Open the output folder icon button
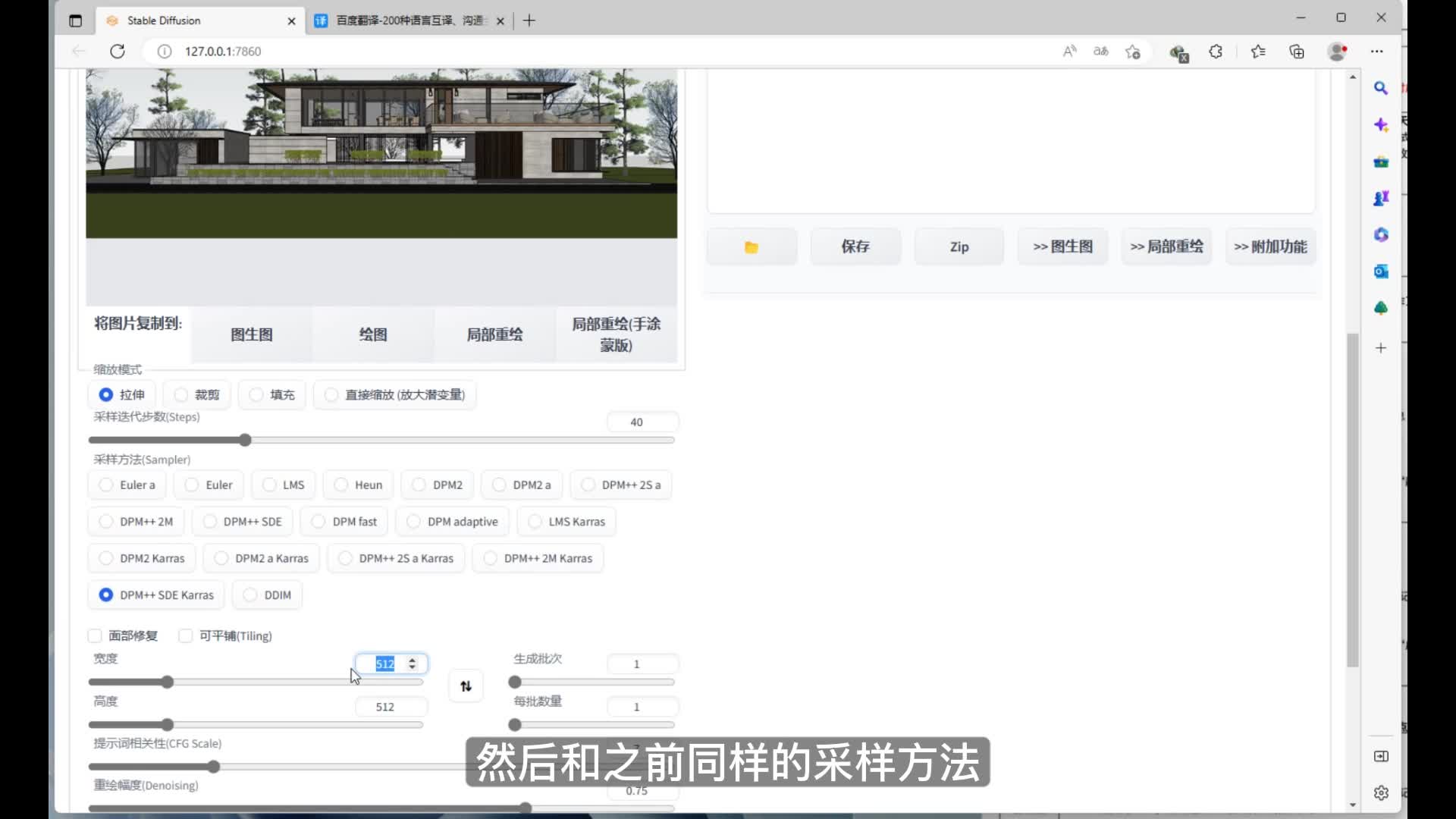Screen dimensions: 1456x819 point(751,247)
